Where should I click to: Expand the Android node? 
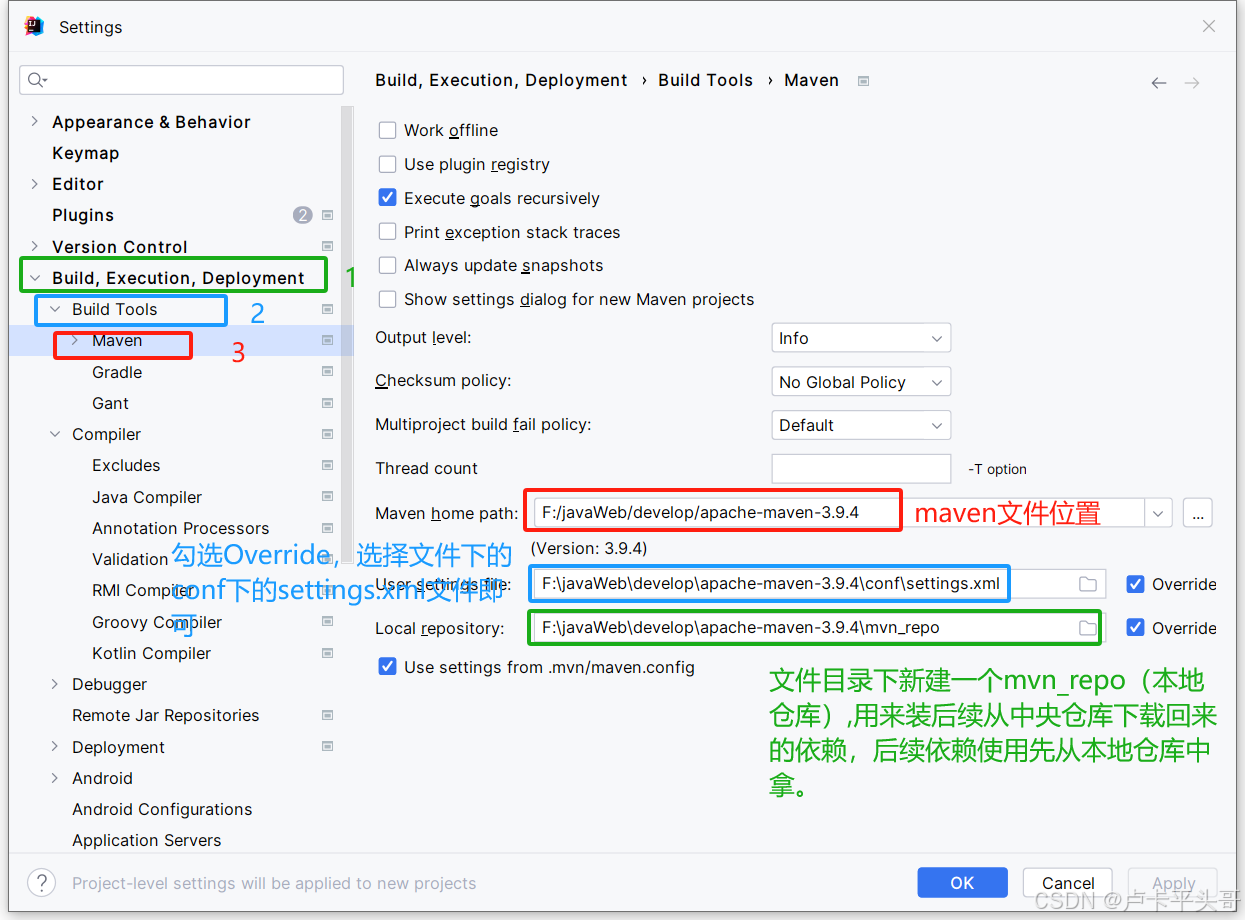pos(55,778)
